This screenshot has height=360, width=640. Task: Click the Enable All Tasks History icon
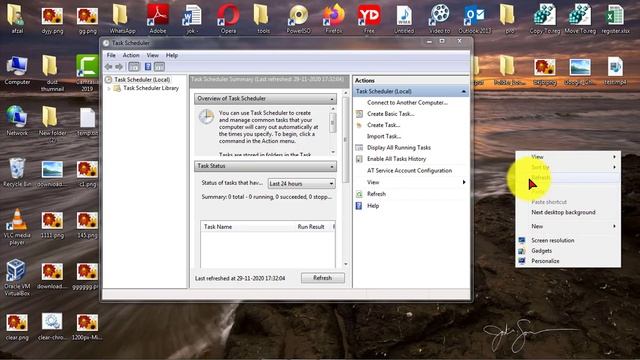pos(359,159)
